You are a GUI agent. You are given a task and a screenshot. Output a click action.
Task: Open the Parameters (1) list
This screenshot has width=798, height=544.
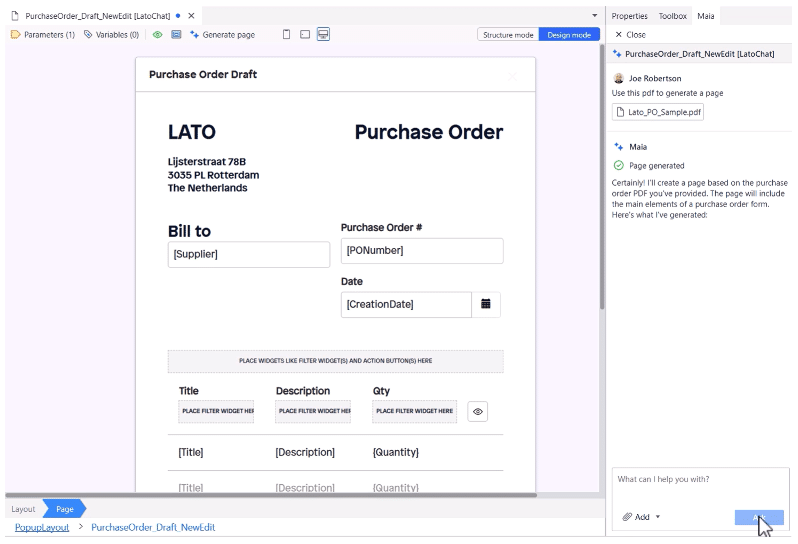[43, 35]
